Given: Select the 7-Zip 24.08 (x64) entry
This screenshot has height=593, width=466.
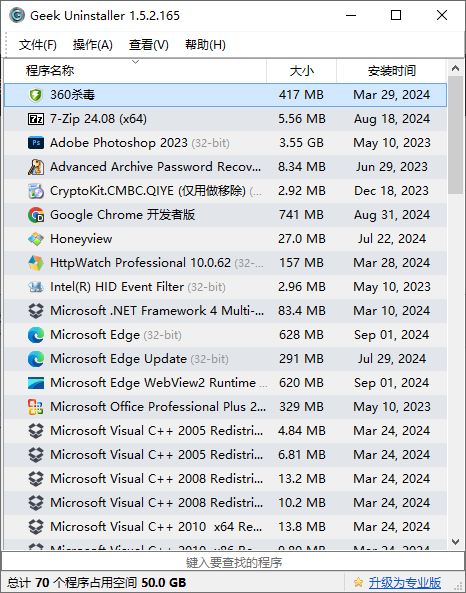Looking at the screenshot, I should pos(98,119).
